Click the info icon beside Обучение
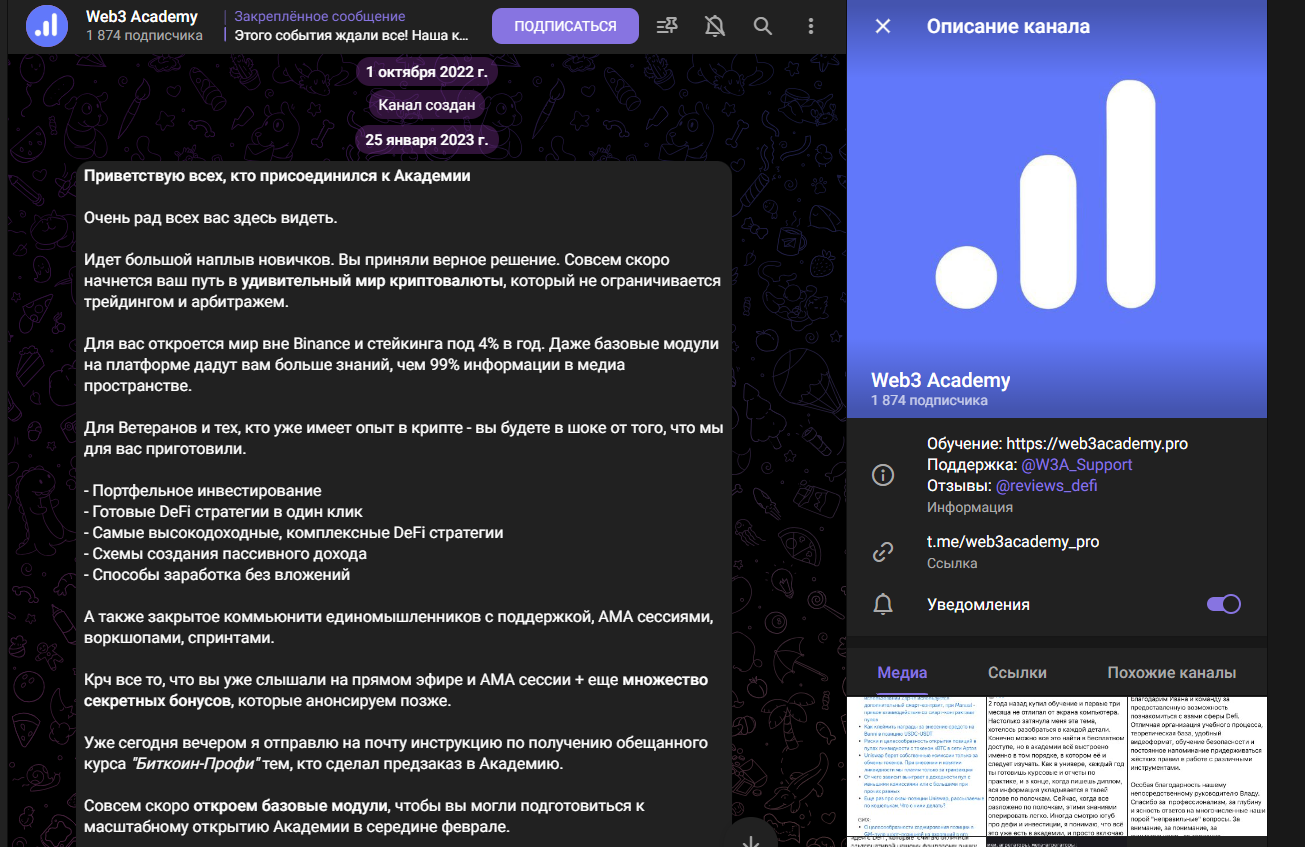 (883, 475)
